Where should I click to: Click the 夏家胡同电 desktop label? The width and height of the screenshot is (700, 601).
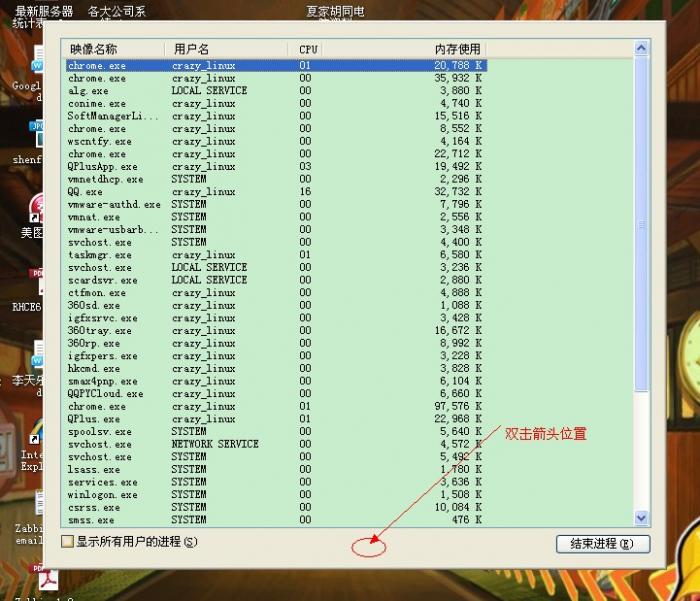point(335,11)
